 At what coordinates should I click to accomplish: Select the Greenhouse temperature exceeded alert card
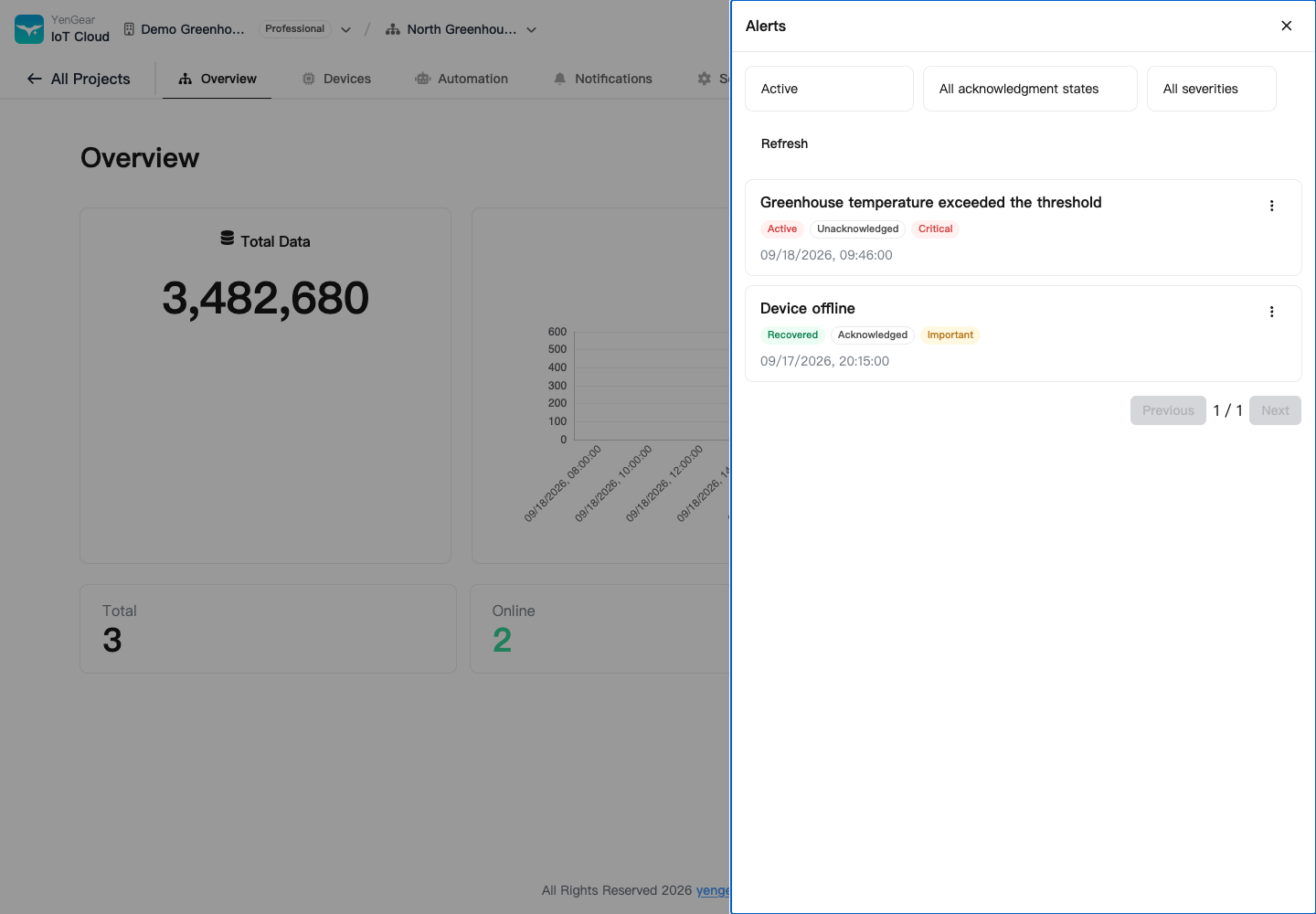point(1023,228)
